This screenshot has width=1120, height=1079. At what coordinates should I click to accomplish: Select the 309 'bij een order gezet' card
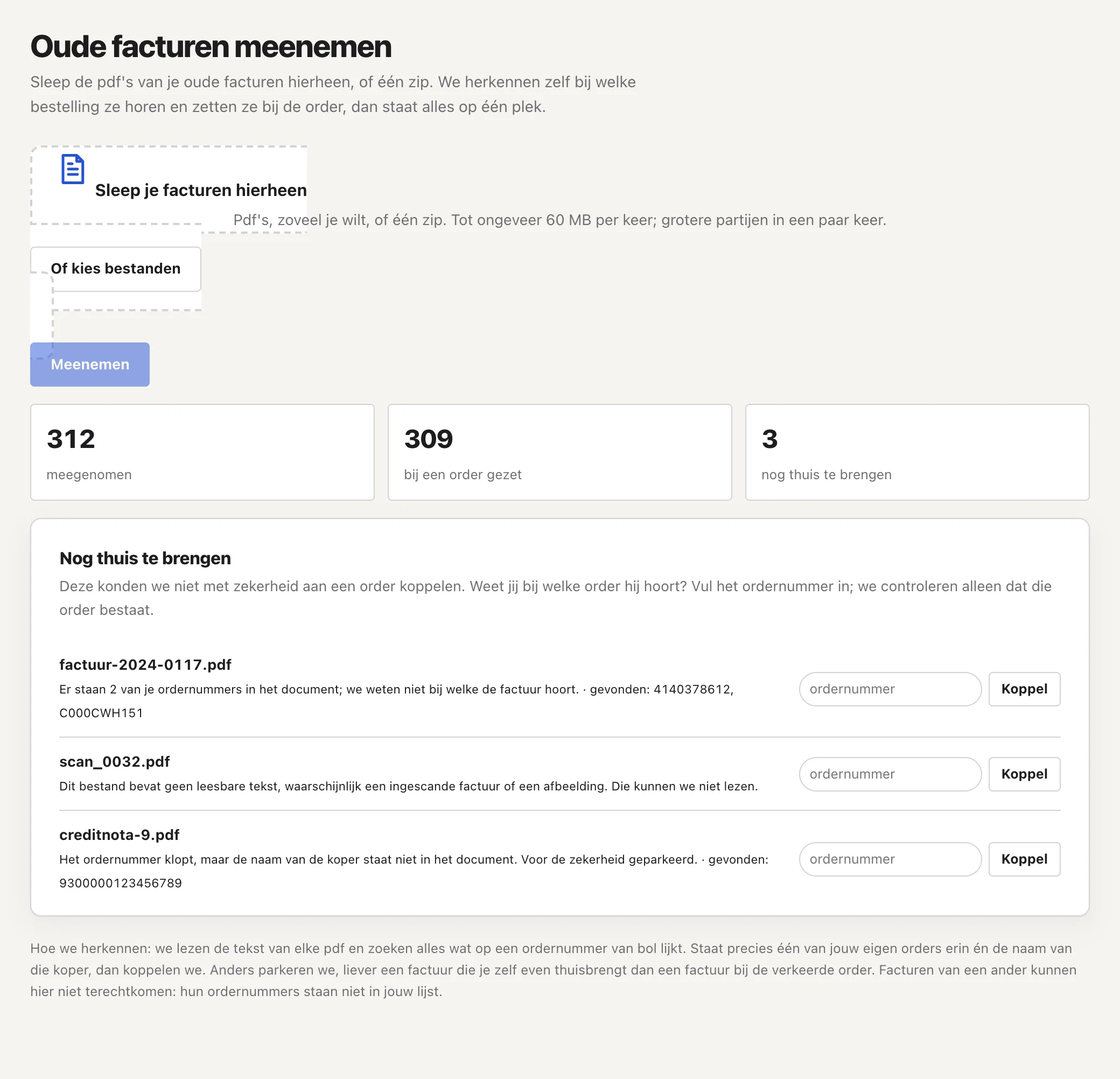point(559,452)
